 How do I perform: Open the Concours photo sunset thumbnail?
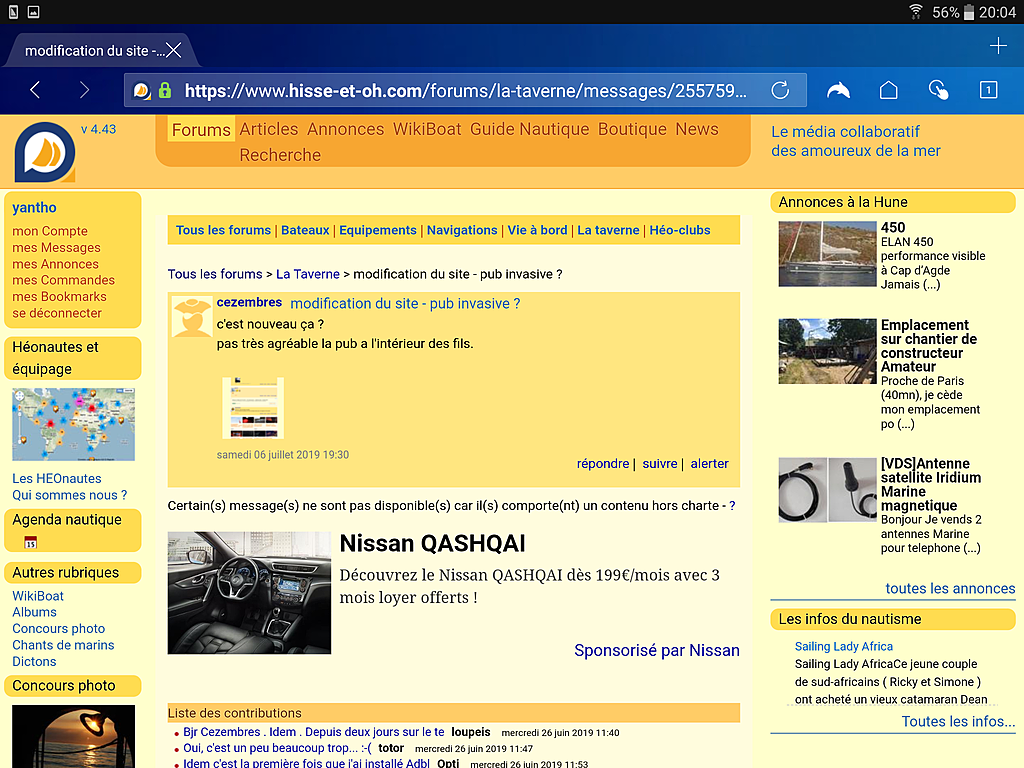73,737
